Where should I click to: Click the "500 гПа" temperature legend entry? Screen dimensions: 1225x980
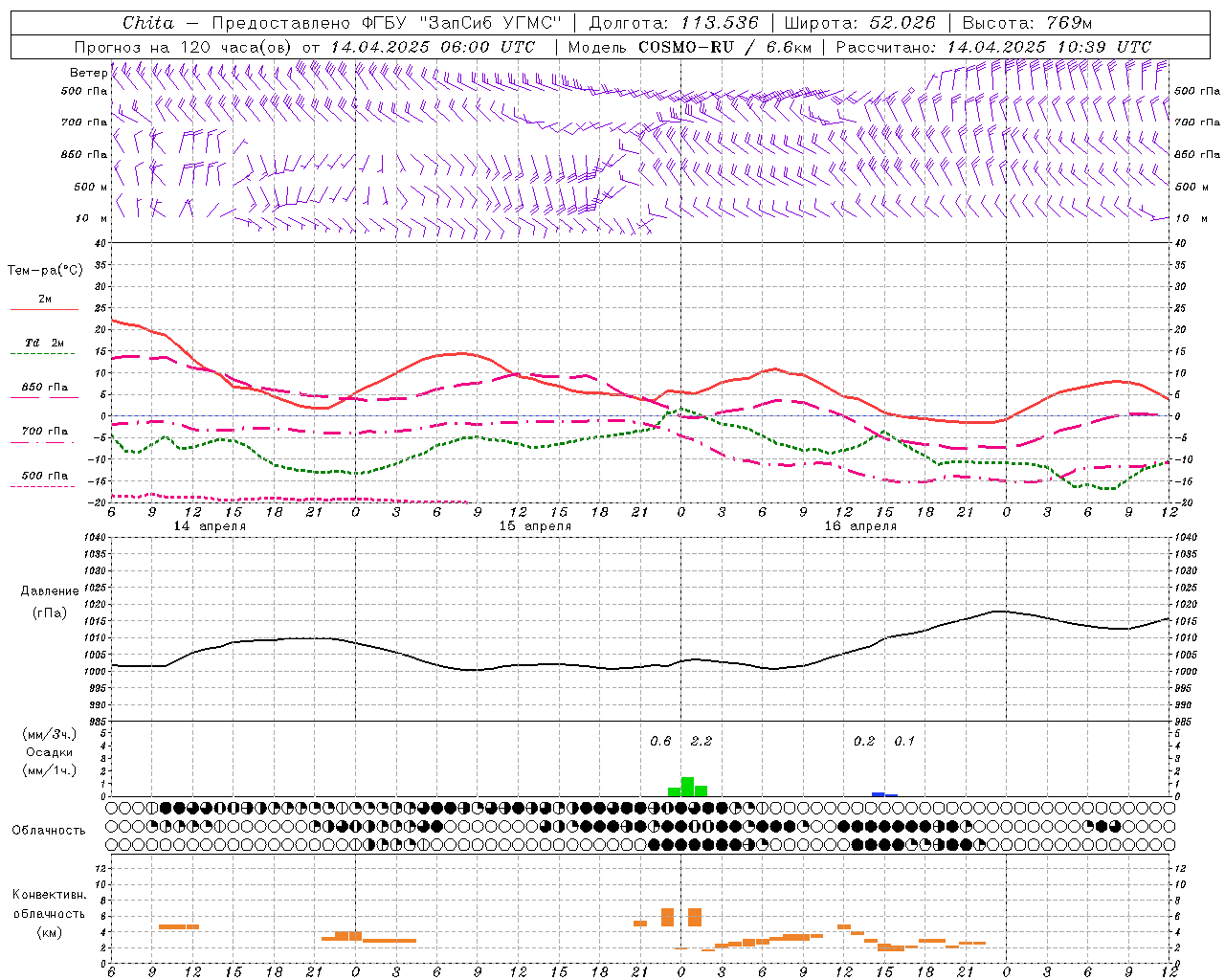[x=45, y=477]
